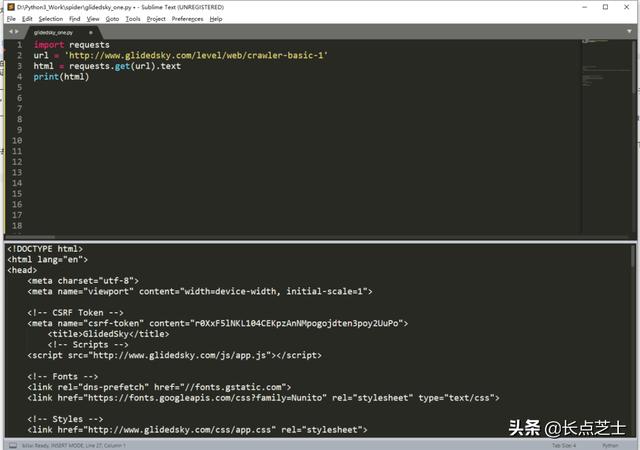This screenshot has width=640, height=450.
Task: Click the csrf-token meta content line
Action: tap(218, 323)
